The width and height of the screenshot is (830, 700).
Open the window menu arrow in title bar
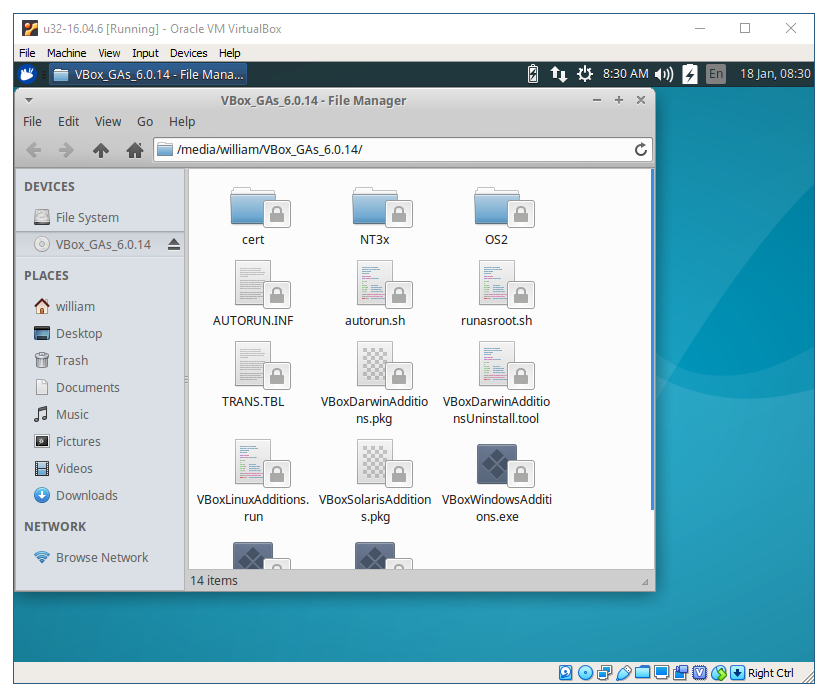point(28,100)
